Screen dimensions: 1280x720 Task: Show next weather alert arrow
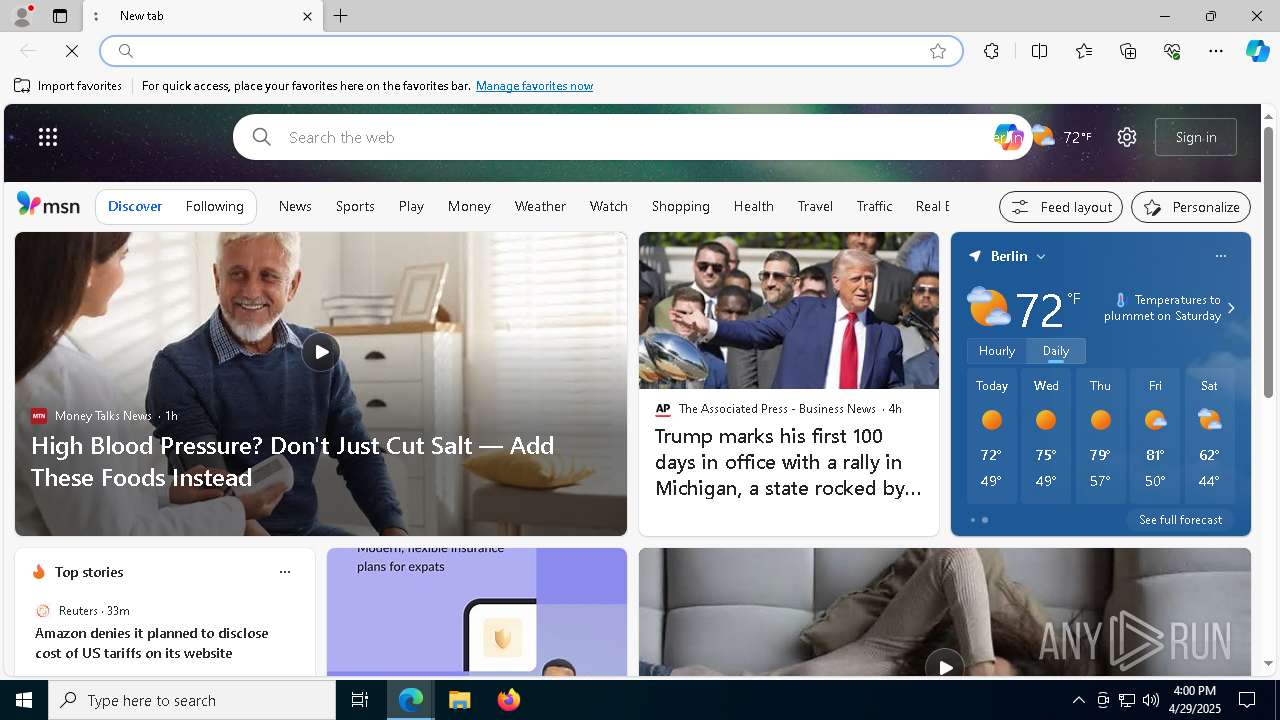pos(1231,308)
